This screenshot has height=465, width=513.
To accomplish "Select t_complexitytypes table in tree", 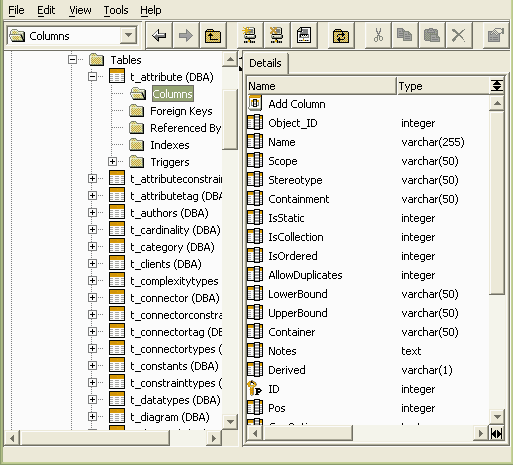I will [174, 281].
